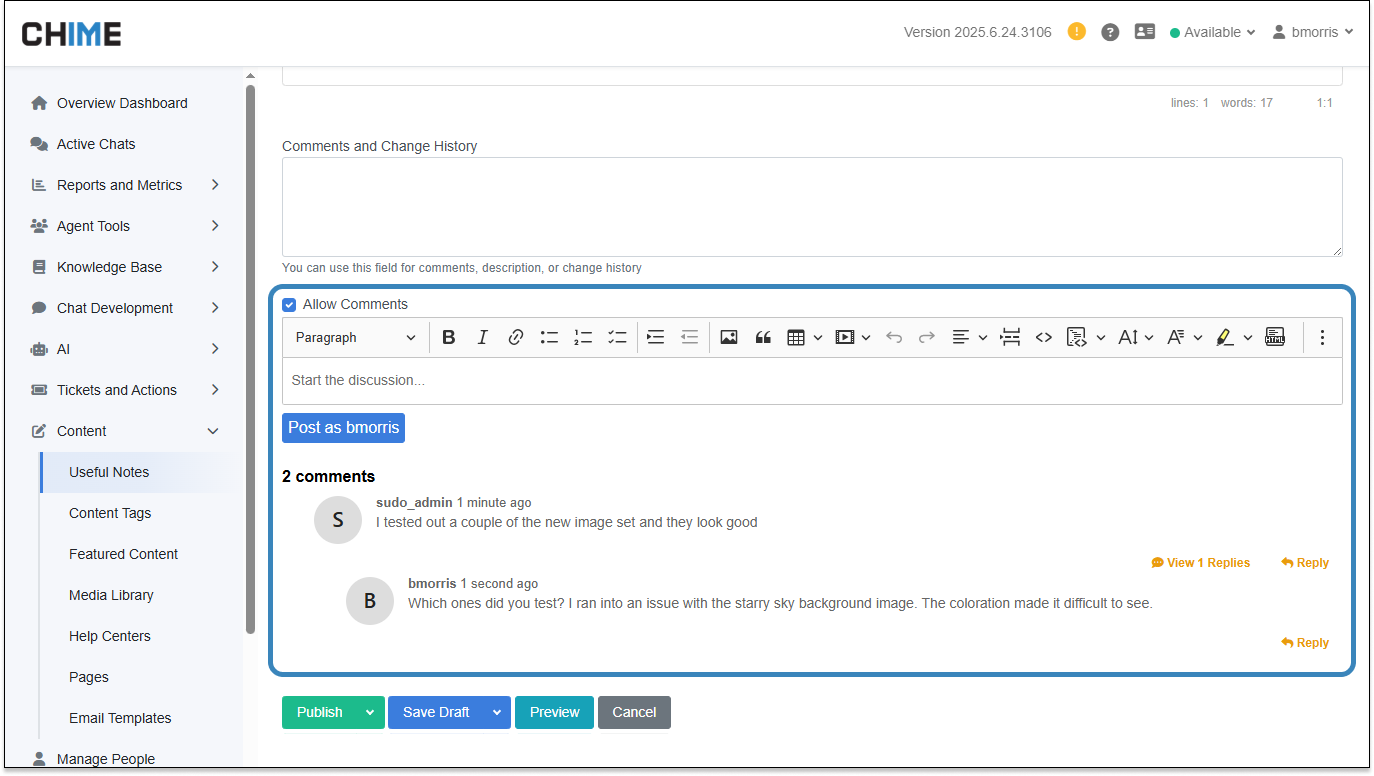
Task: Redo the last edit
Action: (927, 338)
